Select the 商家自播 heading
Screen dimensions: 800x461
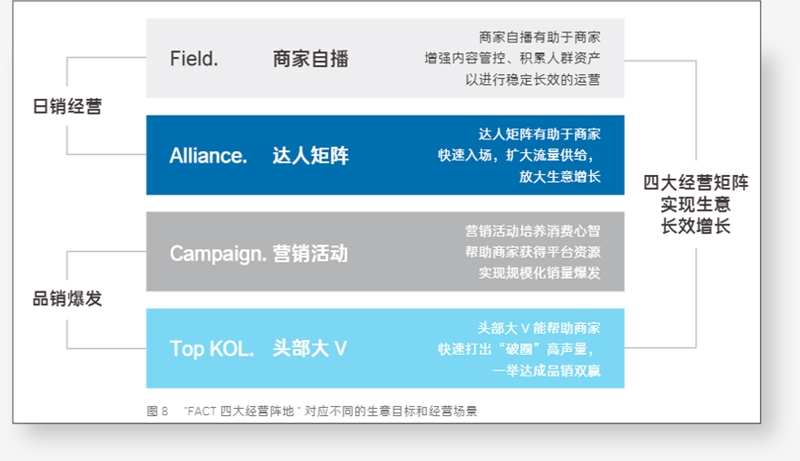(310, 59)
